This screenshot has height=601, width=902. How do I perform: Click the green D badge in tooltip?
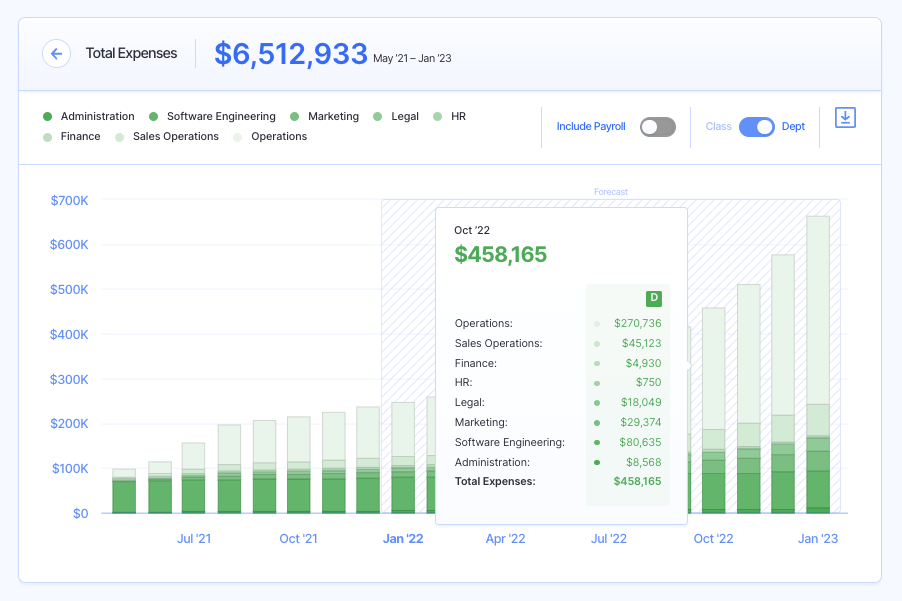tap(654, 298)
